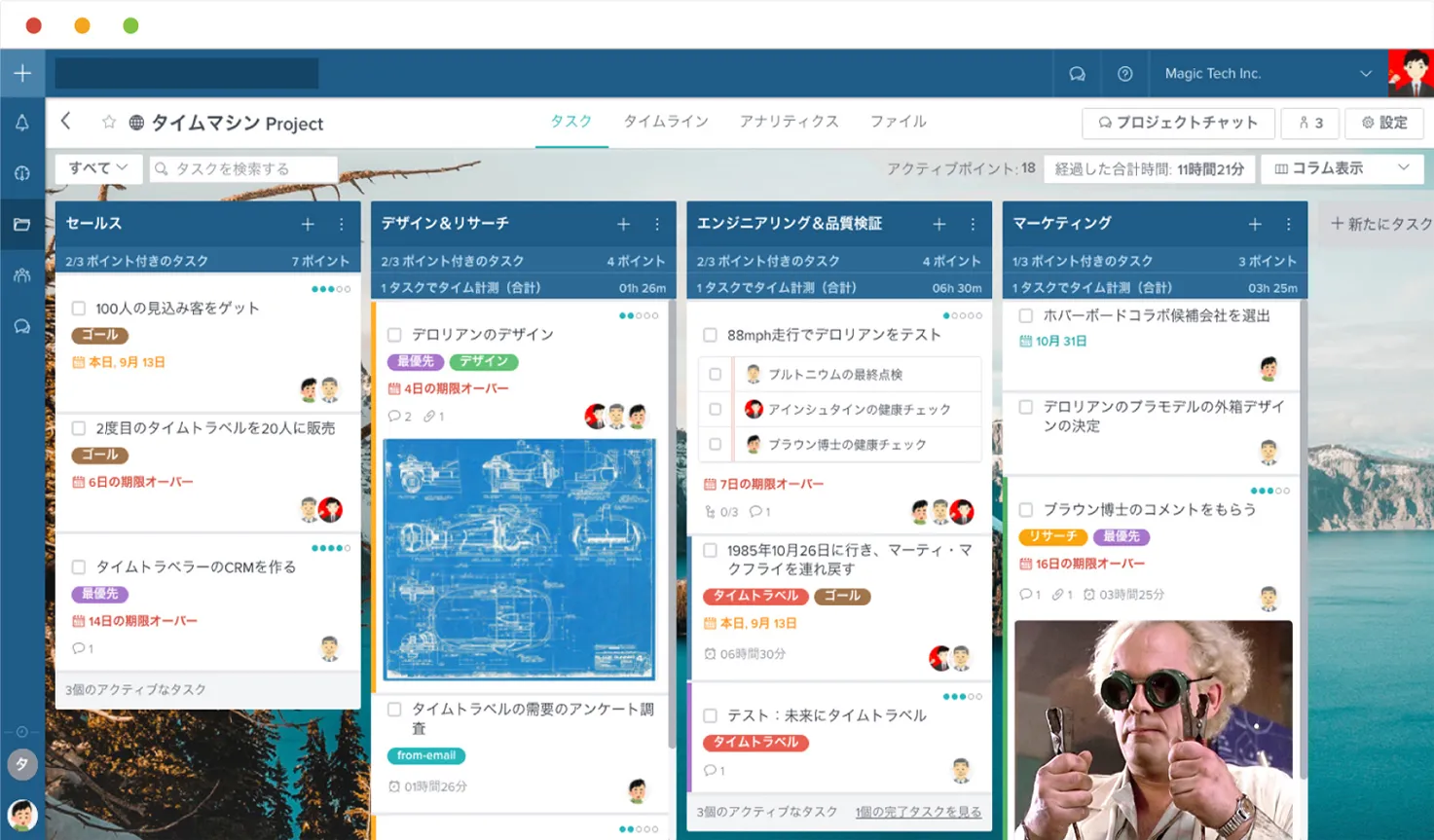Check off ブラウン博士のコメントをもらう task
This screenshot has height=840, width=1434.
pos(1025,509)
